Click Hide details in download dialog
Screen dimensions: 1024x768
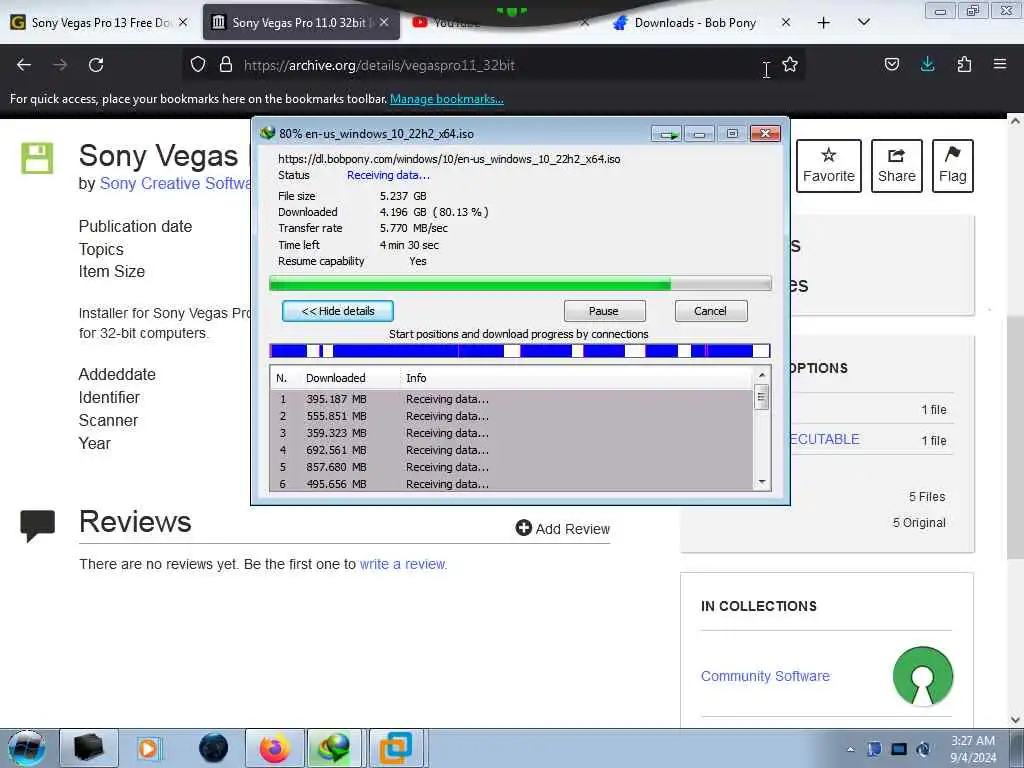point(338,311)
